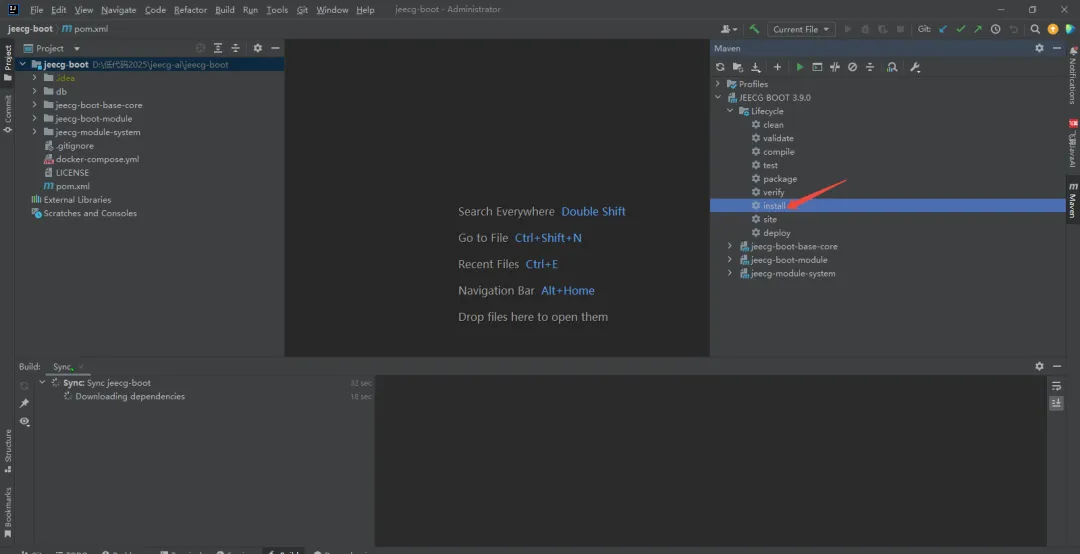Viewport: 1080px width, 554px height.
Task: Open the Git menu
Action: tap(302, 10)
